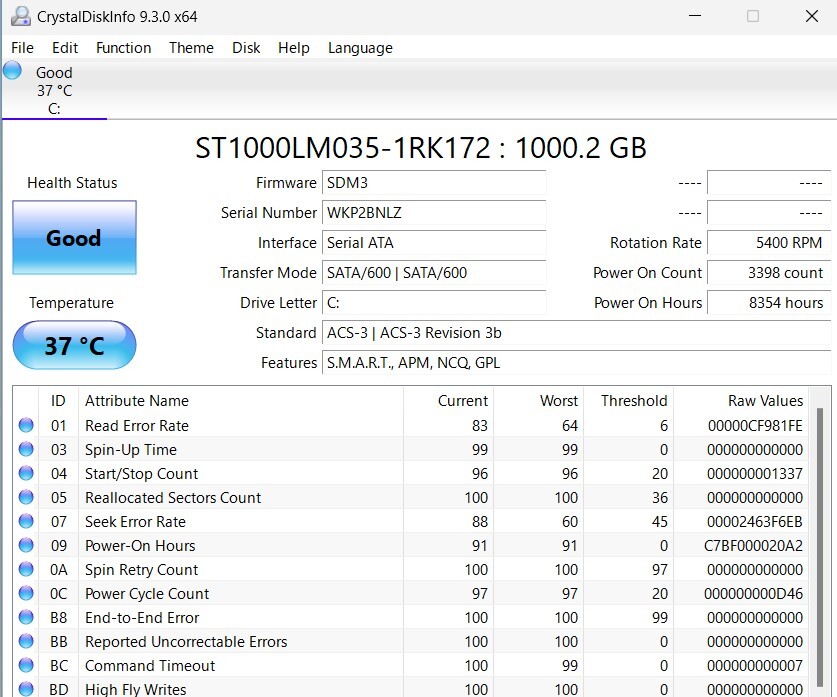Click the Raw Values column header
Screen dimensions: 837x697
coord(765,400)
